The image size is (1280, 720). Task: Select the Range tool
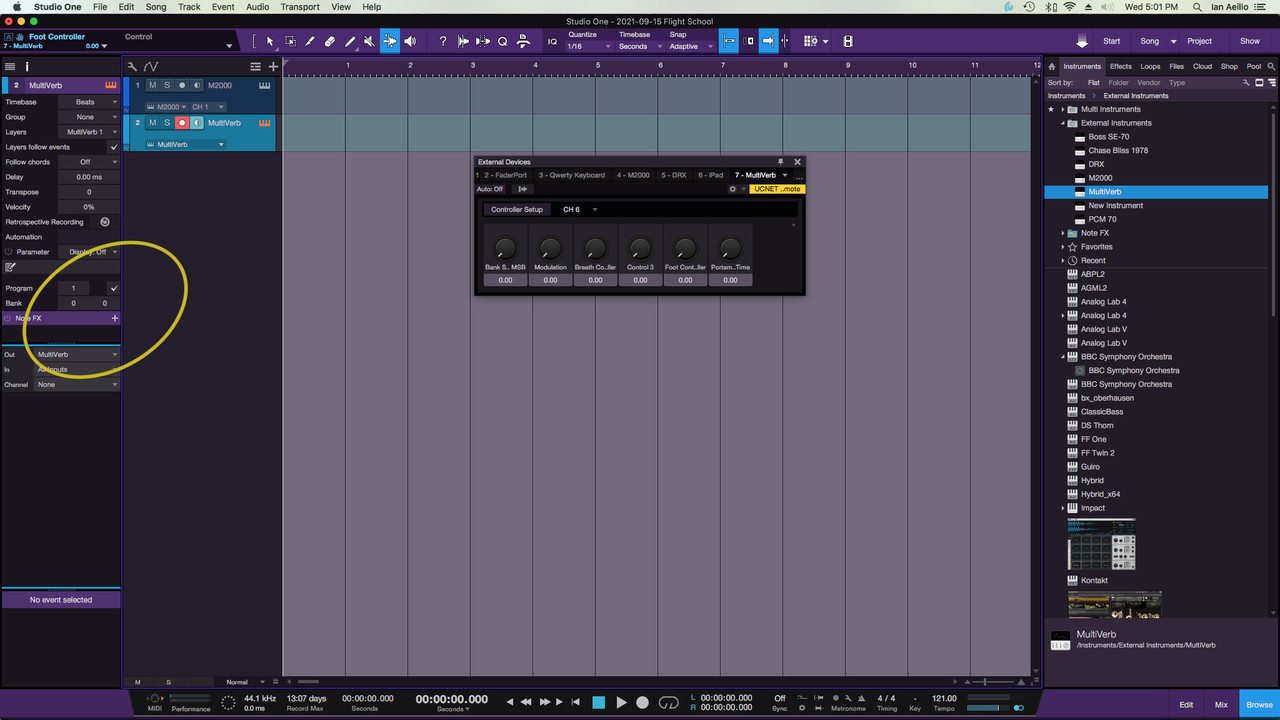(x=290, y=41)
